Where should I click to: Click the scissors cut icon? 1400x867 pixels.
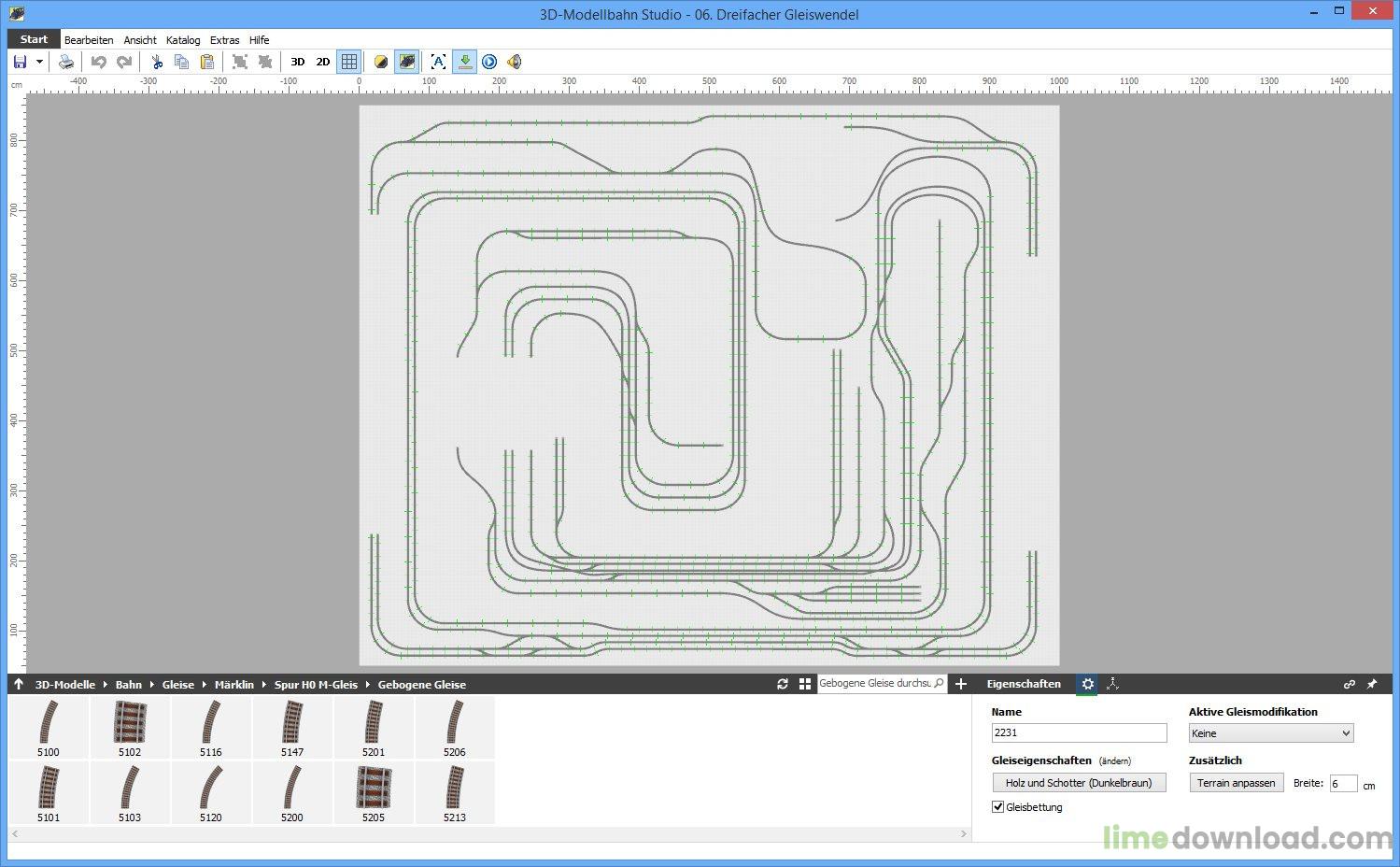[x=157, y=62]
